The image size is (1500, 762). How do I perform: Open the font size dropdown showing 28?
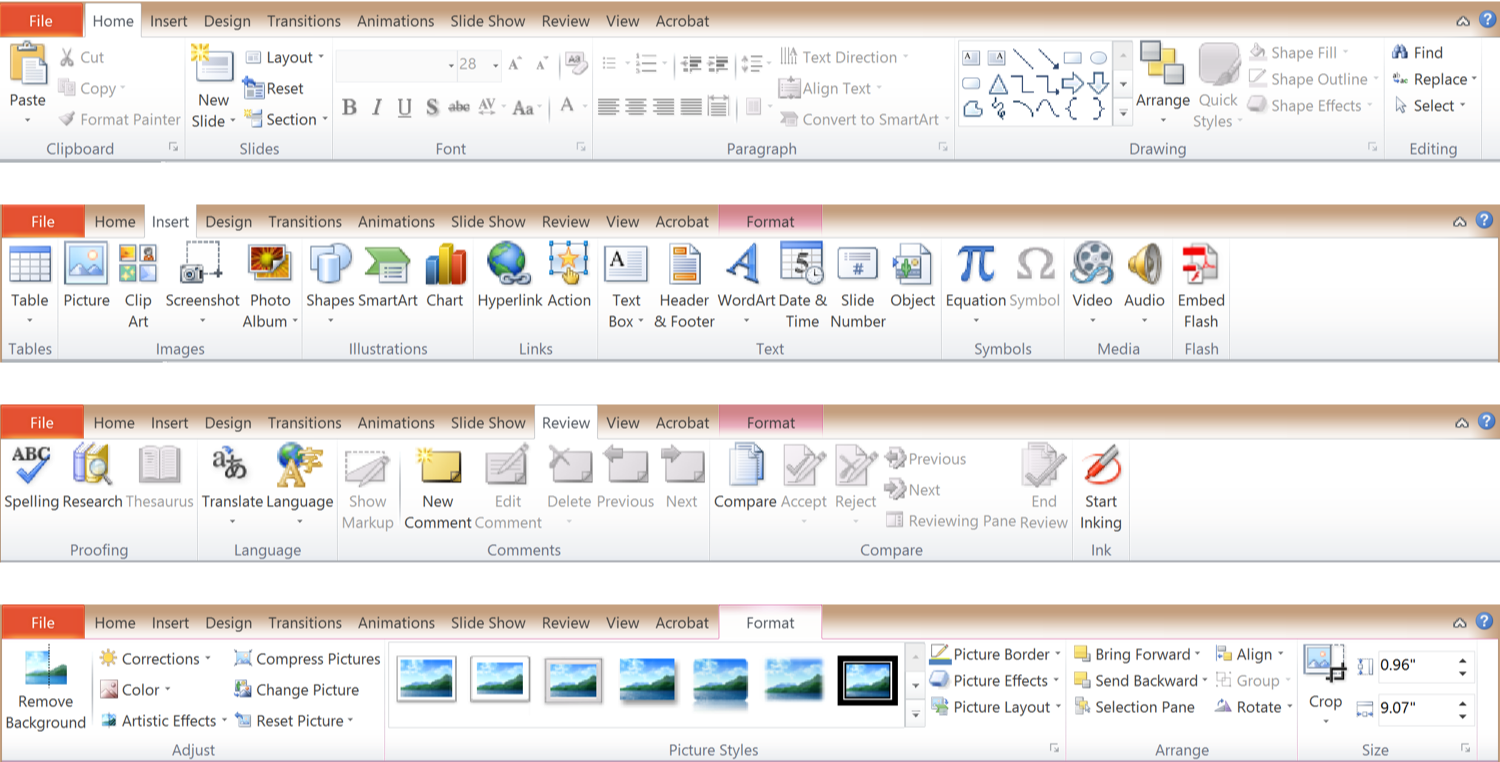496,65
